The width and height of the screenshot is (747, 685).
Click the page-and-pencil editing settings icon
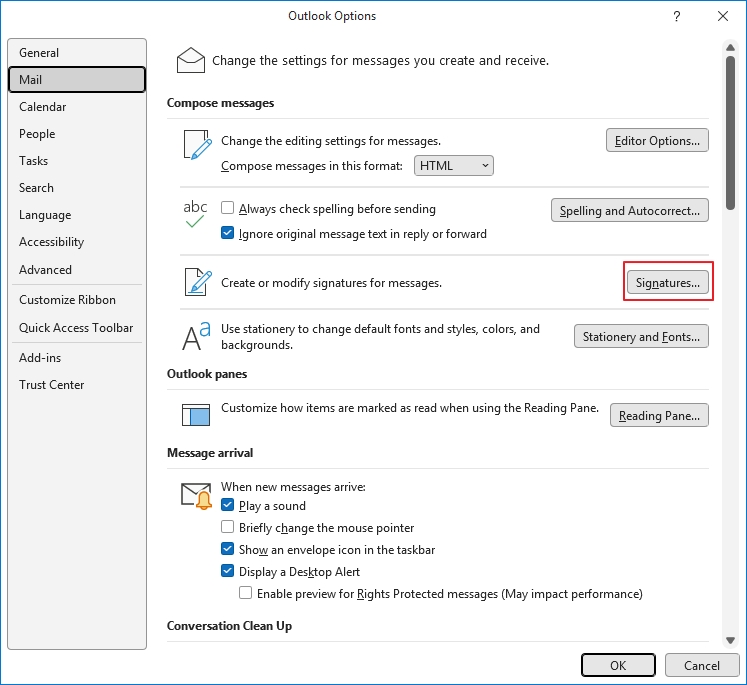(198, 145)
